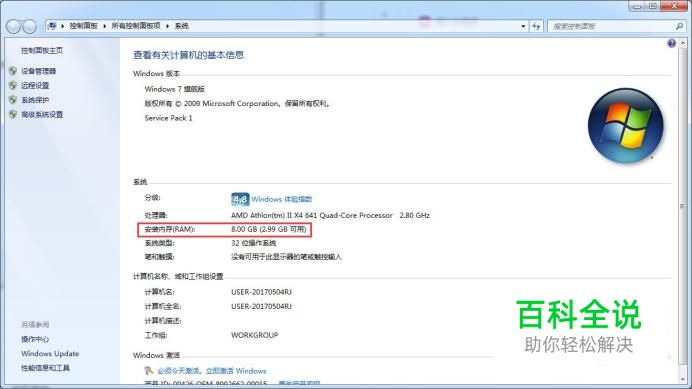Screen dimensions: 692x389
Task: Maximize the System window
Action: point(652,6)
